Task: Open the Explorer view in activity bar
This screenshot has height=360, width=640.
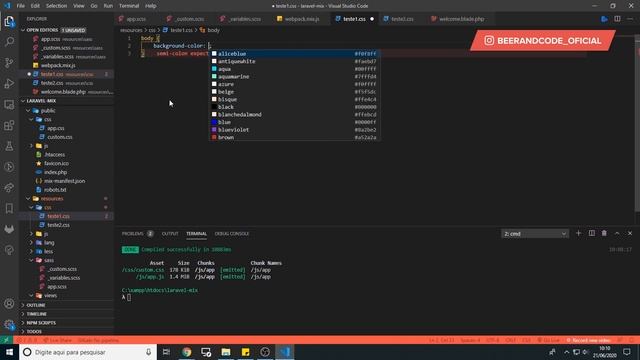Action: tap(9, 21)
